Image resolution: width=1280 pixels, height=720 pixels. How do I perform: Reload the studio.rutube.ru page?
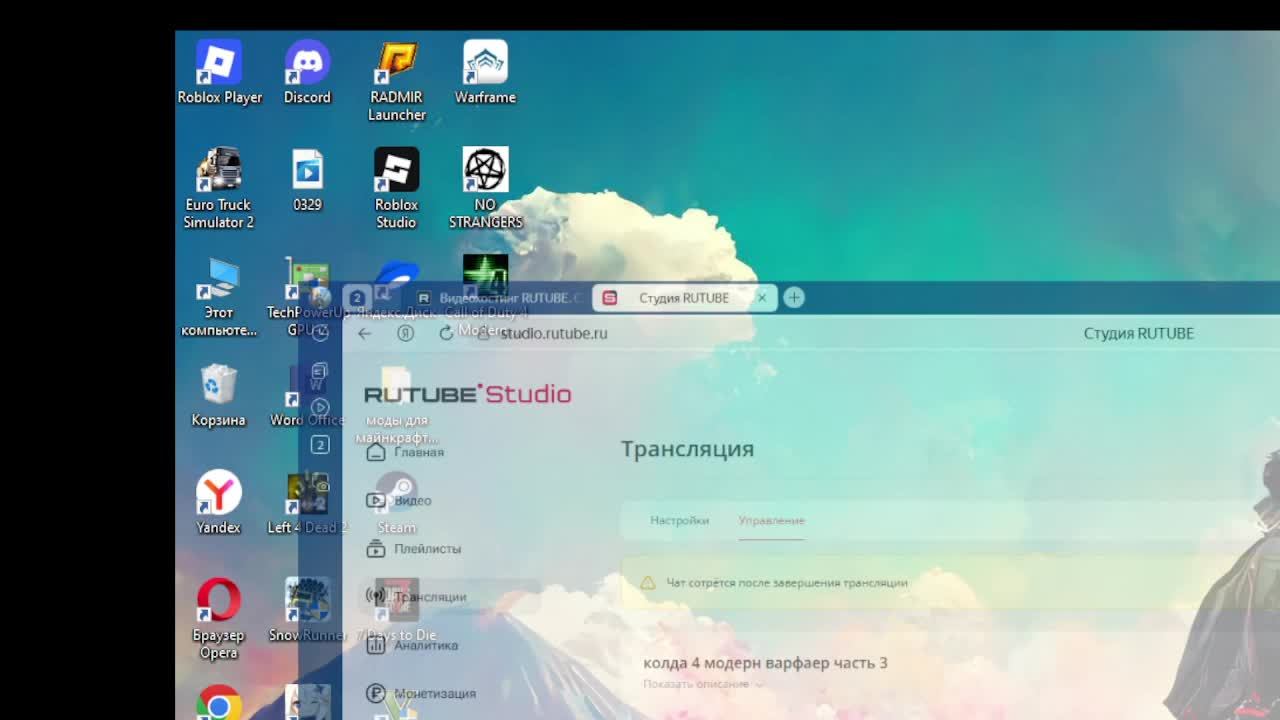(446, 333)
